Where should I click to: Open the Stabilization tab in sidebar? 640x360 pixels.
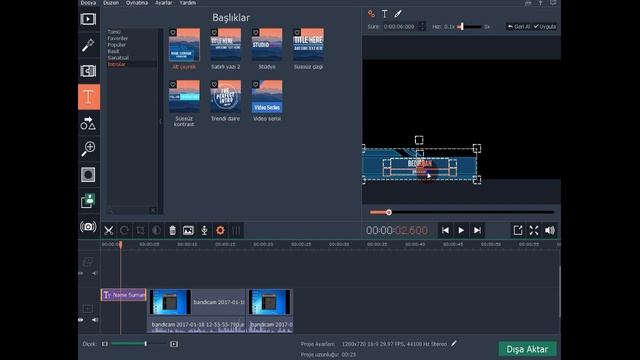click(x=88, y=175)
